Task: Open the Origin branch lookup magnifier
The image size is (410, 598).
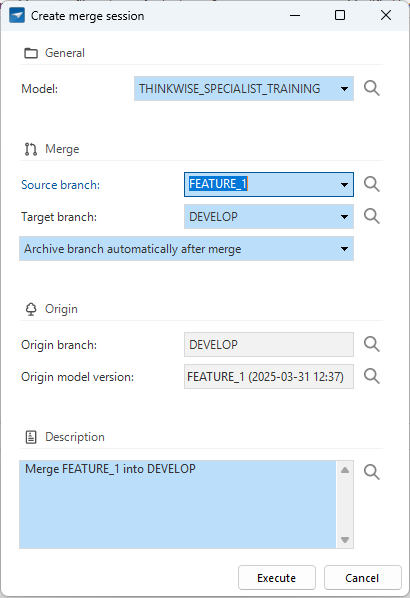Action: [371, 344]
